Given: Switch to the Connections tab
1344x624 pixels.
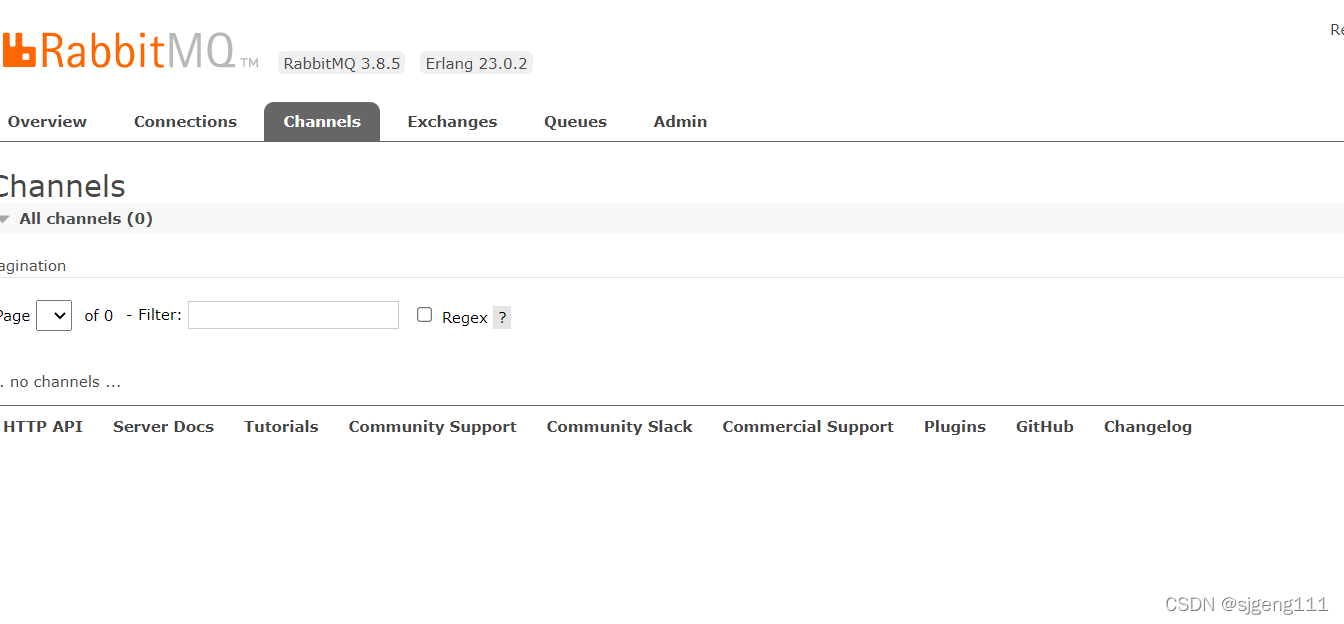Looking at the screenshot, I should tap(185, 122).
